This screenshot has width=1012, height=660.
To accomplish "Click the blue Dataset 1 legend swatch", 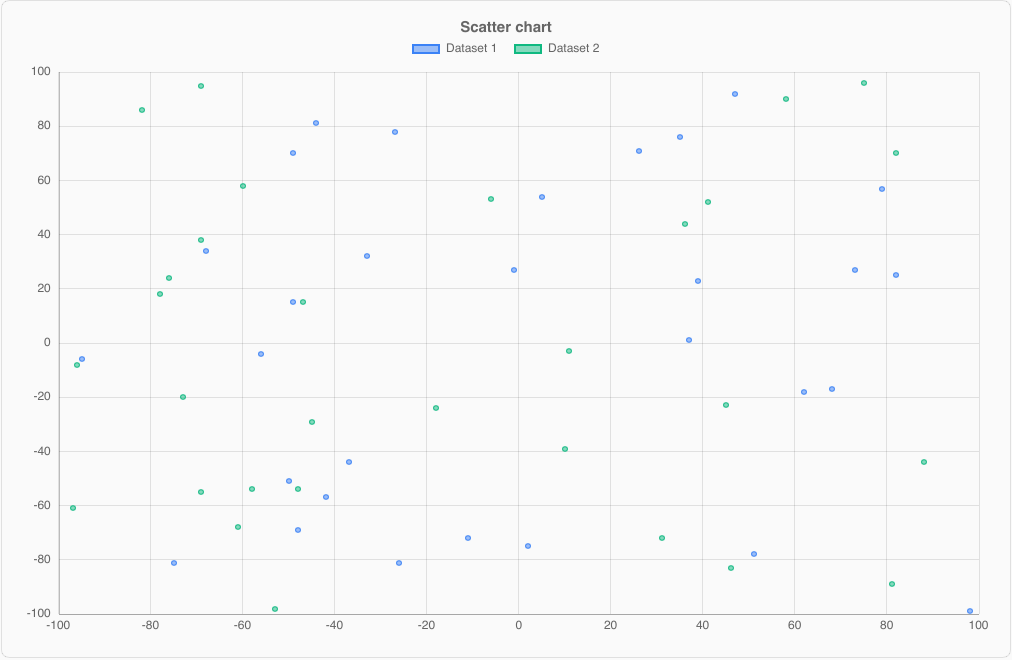I will pyautogui.click(x=426, y=48).
